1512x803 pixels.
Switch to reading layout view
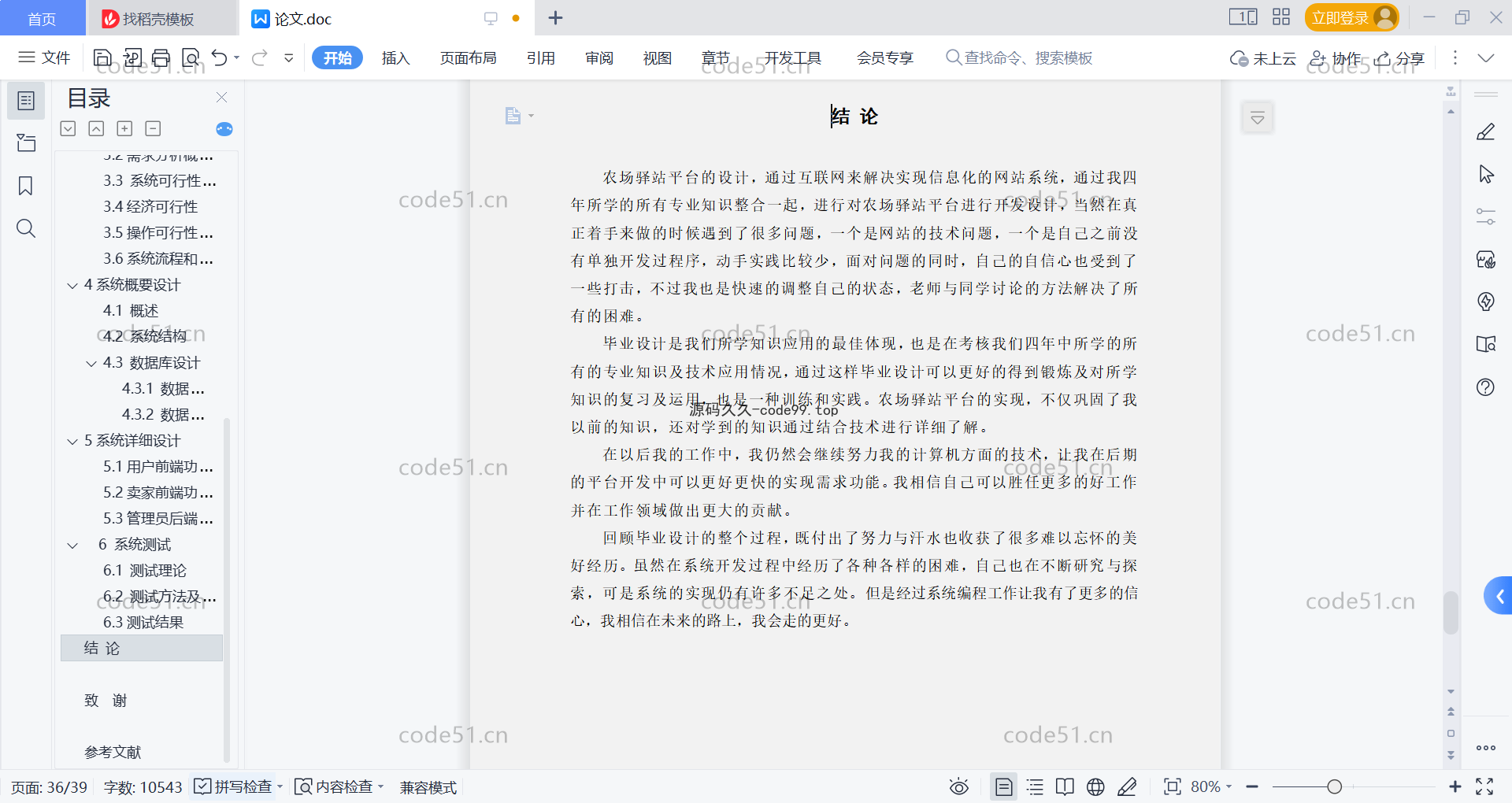tap(1065, 787)
